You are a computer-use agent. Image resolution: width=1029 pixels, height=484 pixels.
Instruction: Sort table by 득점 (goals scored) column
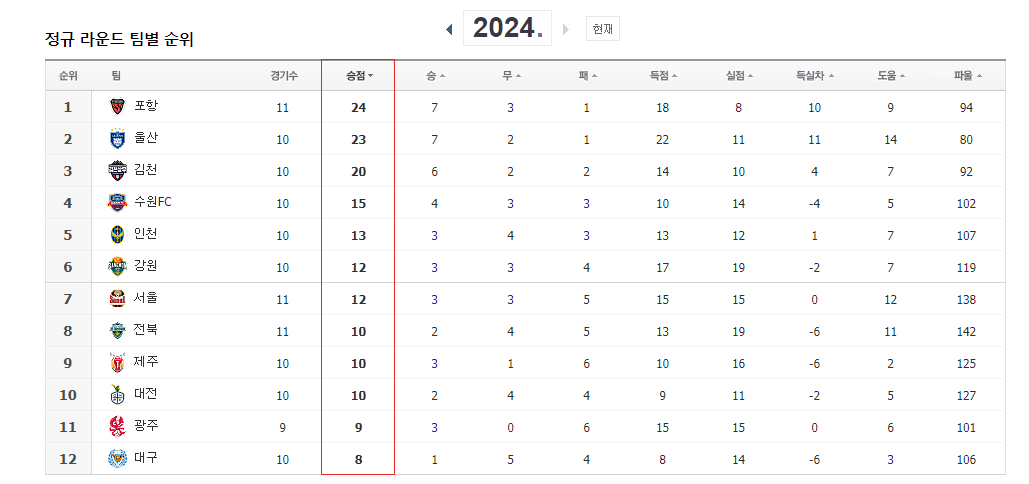coord(663,76)
